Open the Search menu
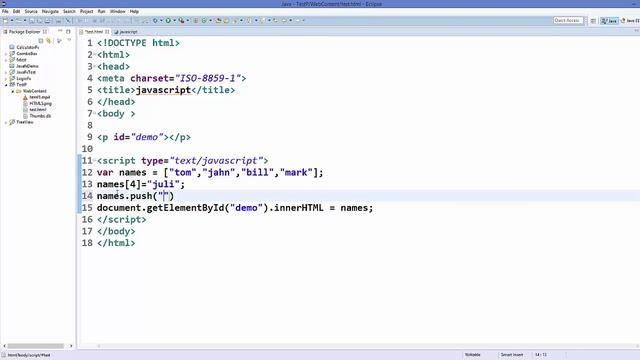The height and width of the screenshot is (360, 640). point(69,11)
